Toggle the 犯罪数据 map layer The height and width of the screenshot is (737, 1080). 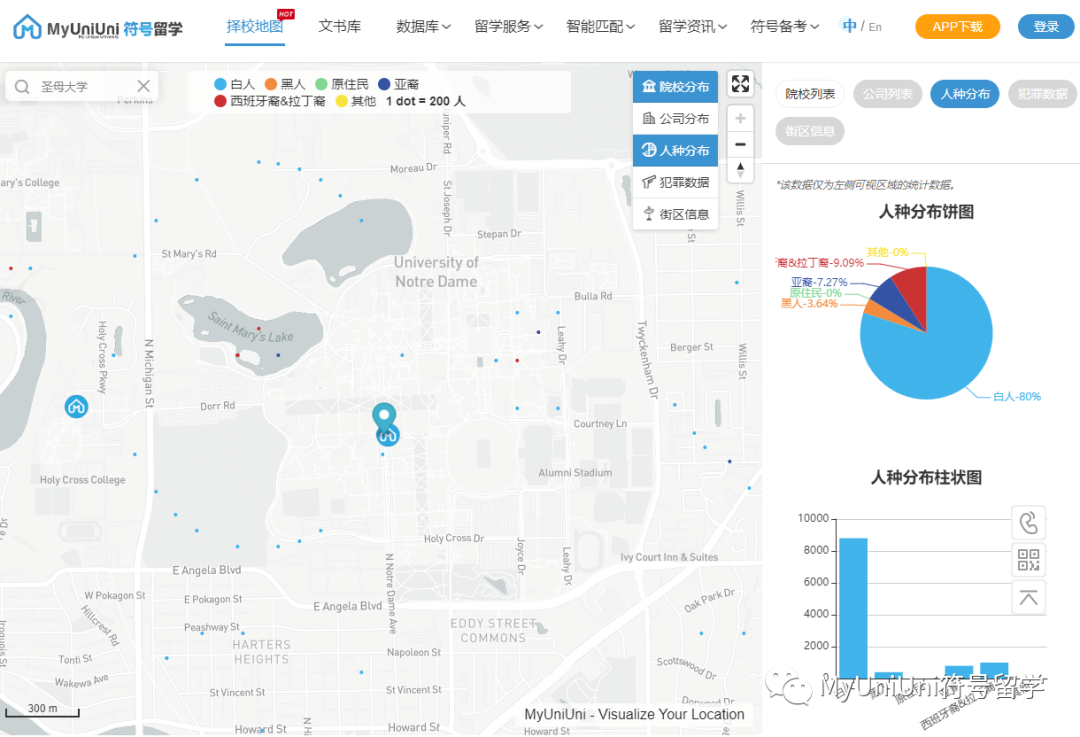(x=675, y=183)
